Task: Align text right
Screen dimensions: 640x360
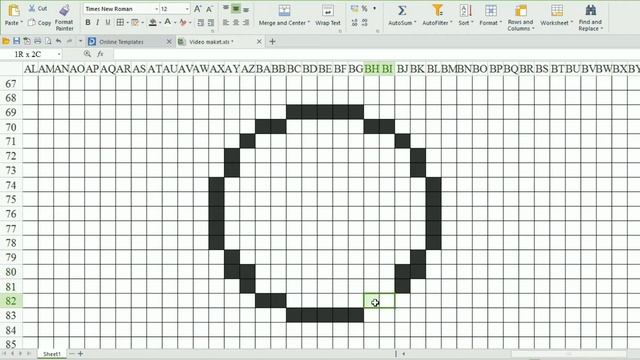Action: click(246, 23)
